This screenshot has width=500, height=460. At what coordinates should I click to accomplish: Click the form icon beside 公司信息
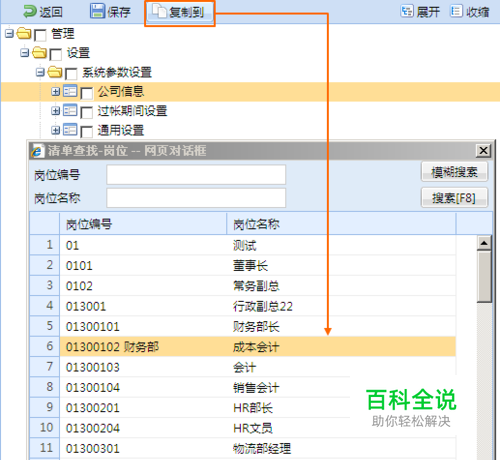point(70,91)
